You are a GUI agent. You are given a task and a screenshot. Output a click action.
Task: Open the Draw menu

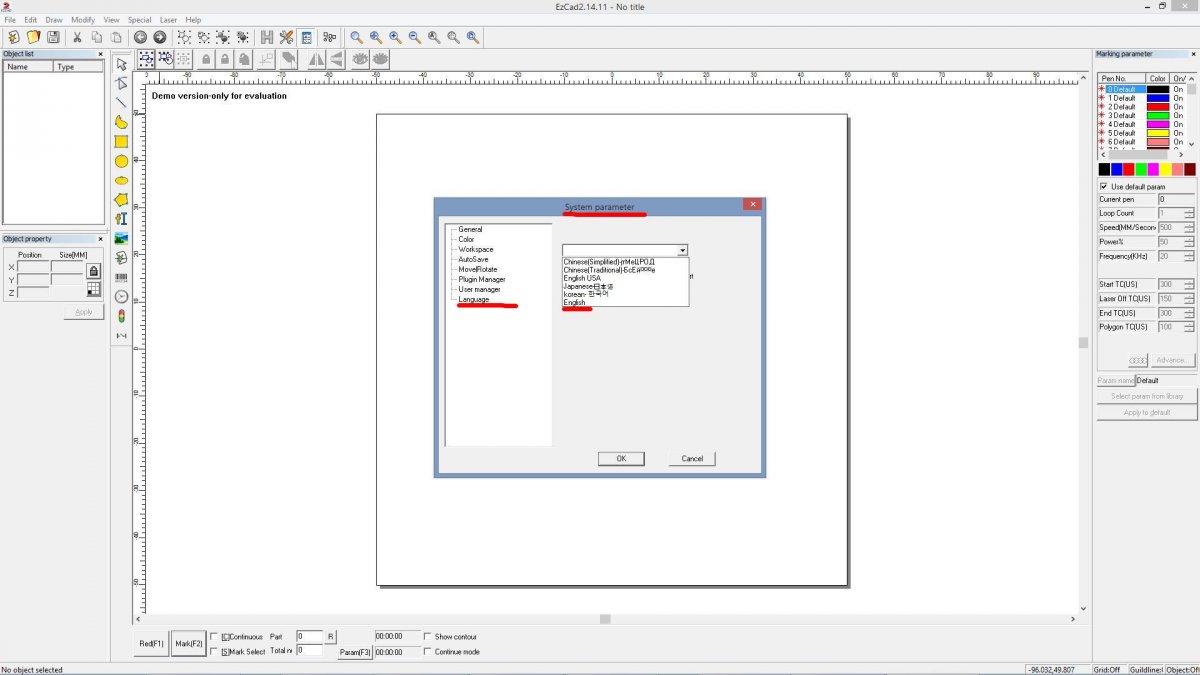(x=54, y=20)
